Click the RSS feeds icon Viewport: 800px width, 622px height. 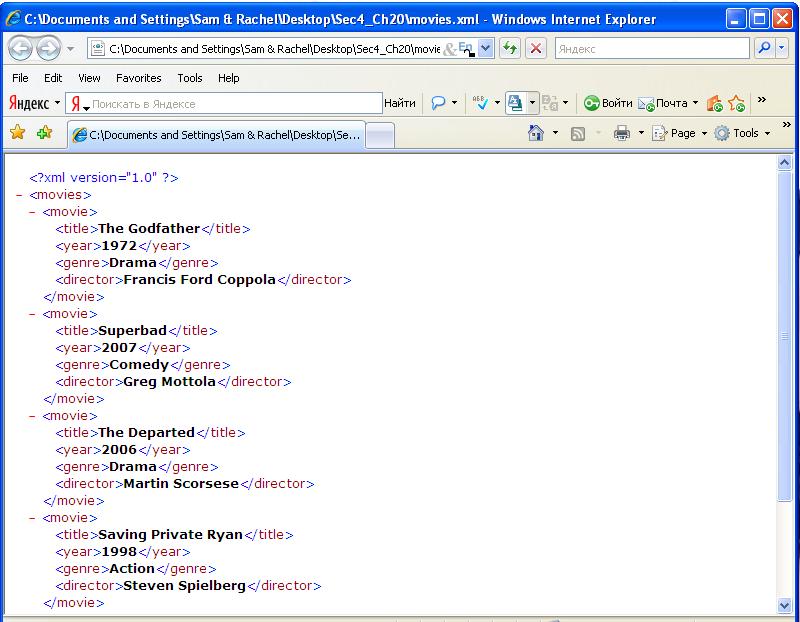pos(577,131)
